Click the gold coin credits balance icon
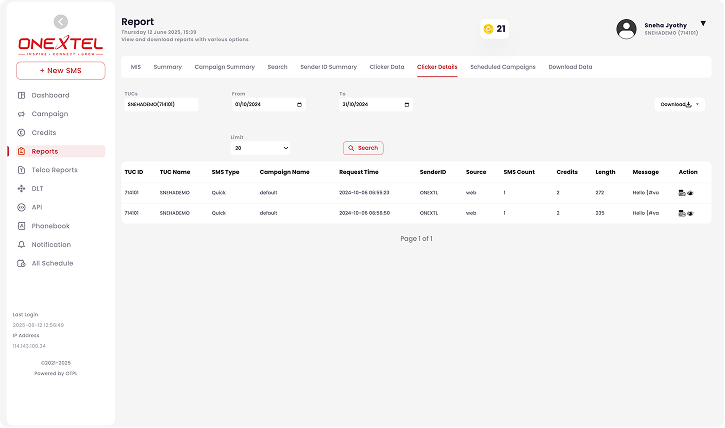This screenshot has width=725, height=428. tap(487, 29)
